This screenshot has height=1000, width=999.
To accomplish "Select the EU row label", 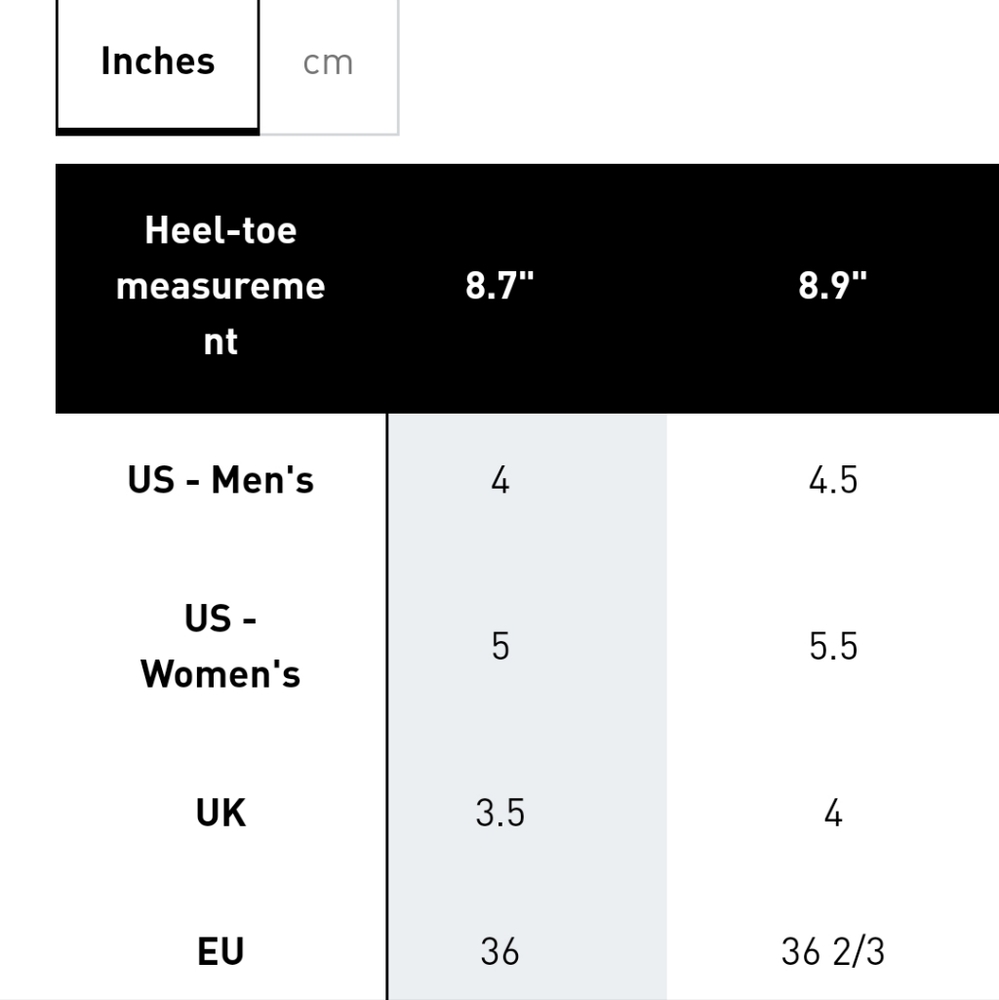I will point(221,952).
